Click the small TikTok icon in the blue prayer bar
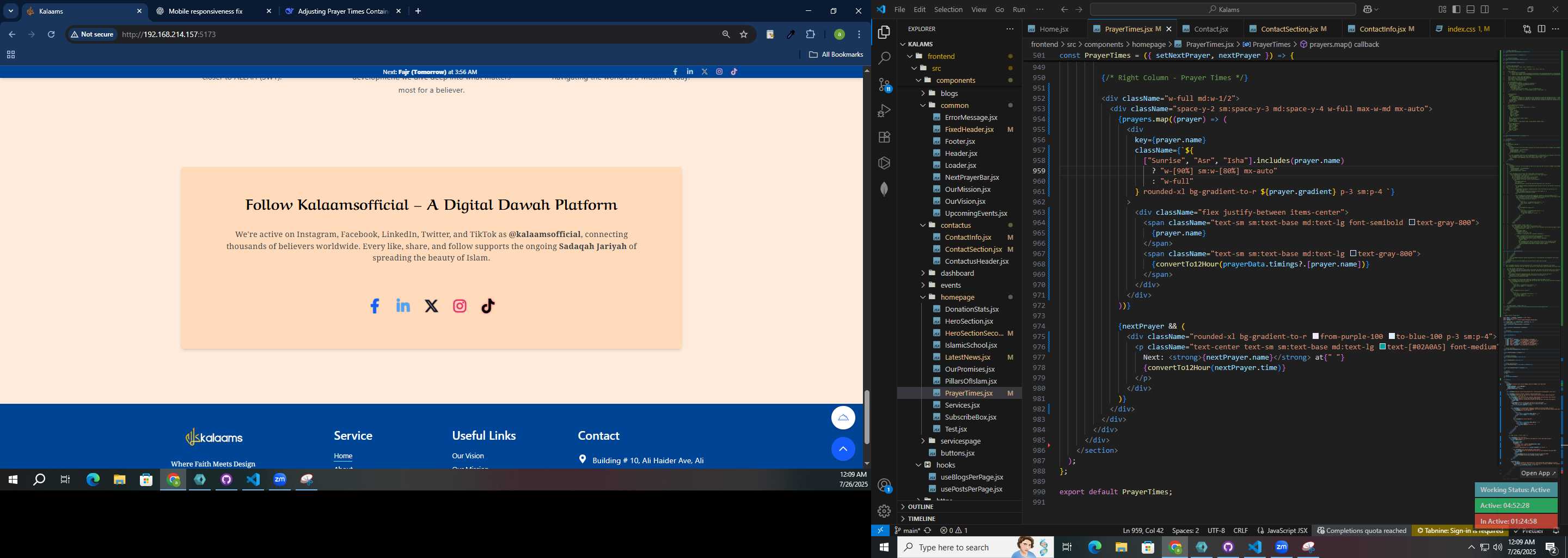Image resolution: width=1568 pixels, height=558 pixels. [734, 72]
